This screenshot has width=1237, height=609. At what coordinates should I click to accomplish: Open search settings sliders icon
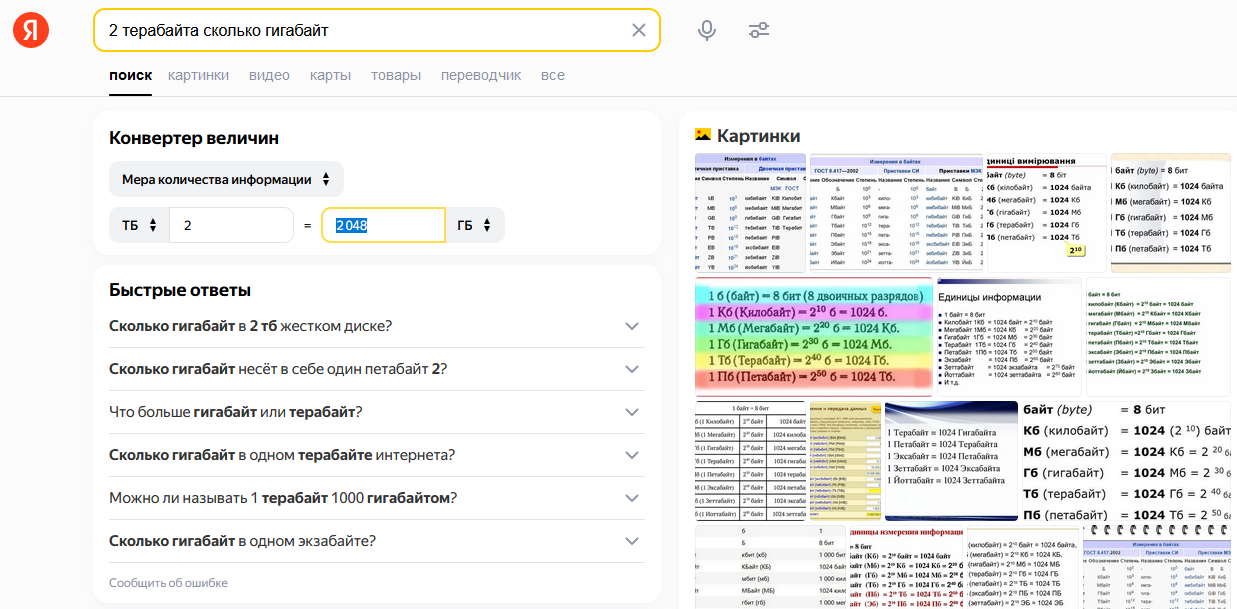point(759,30)
